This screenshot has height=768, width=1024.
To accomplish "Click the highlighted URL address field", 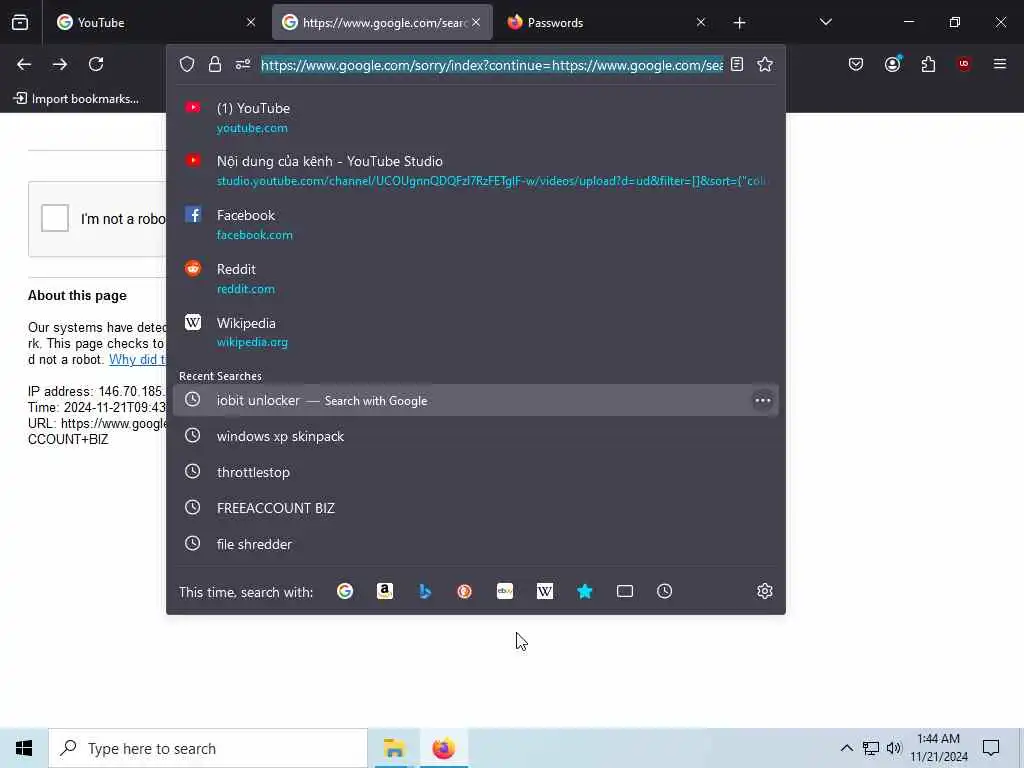I will [x=492, y=65].
